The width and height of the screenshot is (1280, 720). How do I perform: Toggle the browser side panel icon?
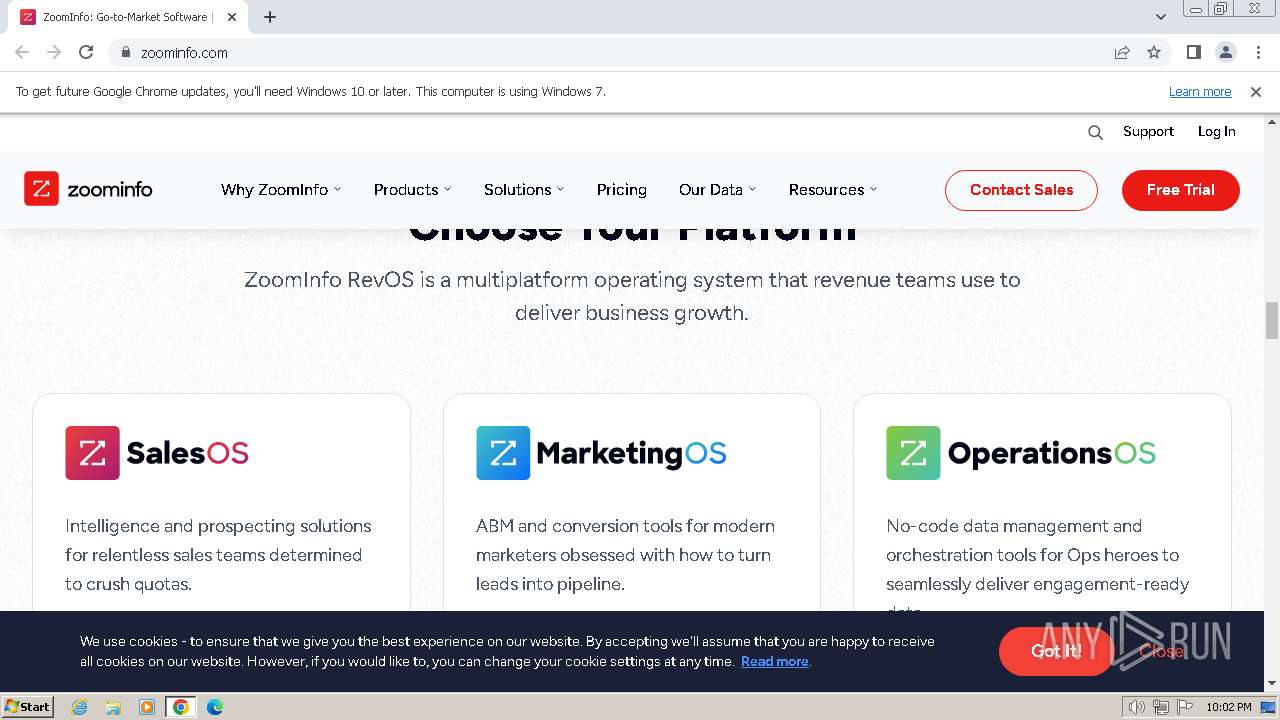click(1193, 52)
